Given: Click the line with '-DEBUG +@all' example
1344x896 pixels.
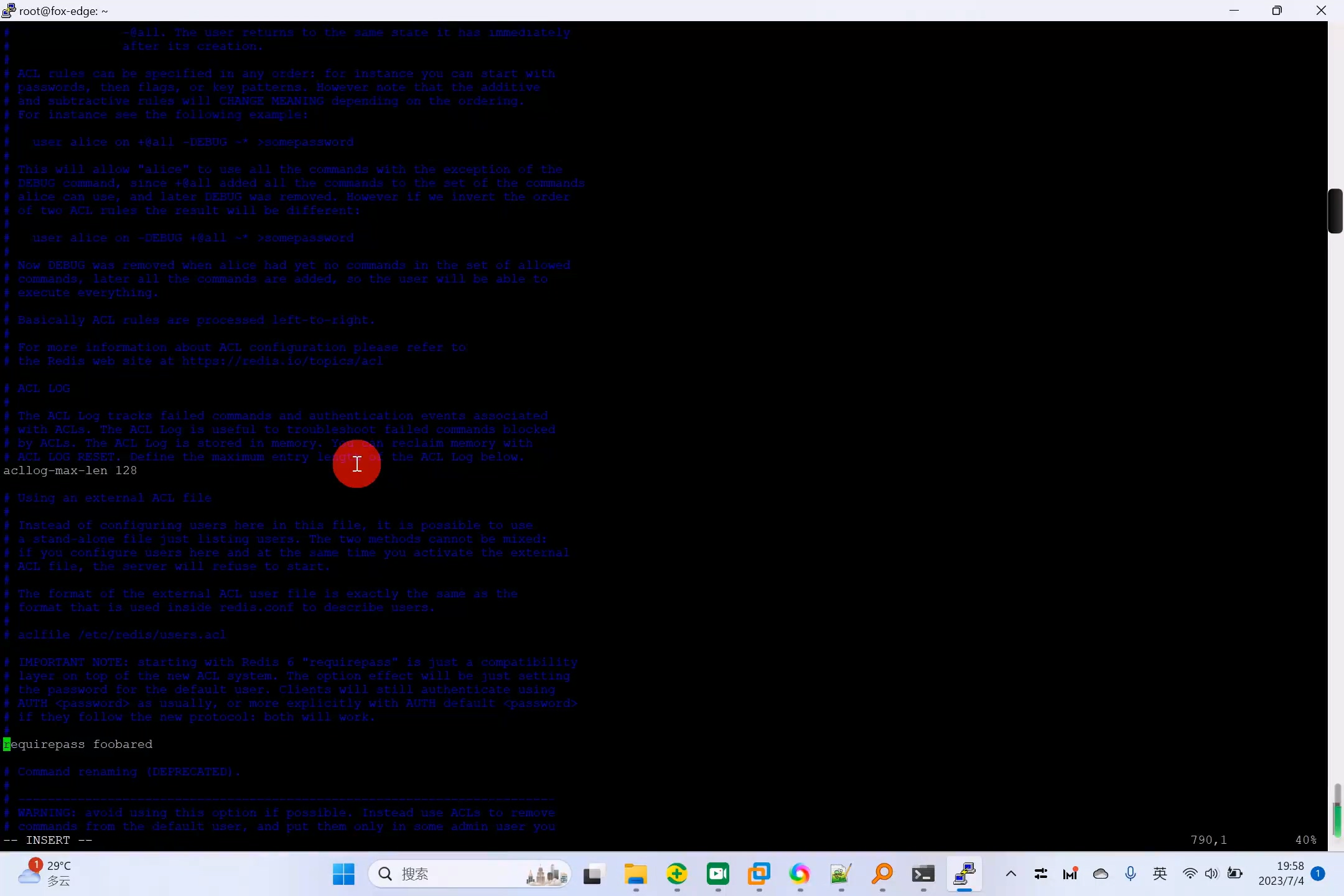Looking at the screenshot, I should (179, 238).
